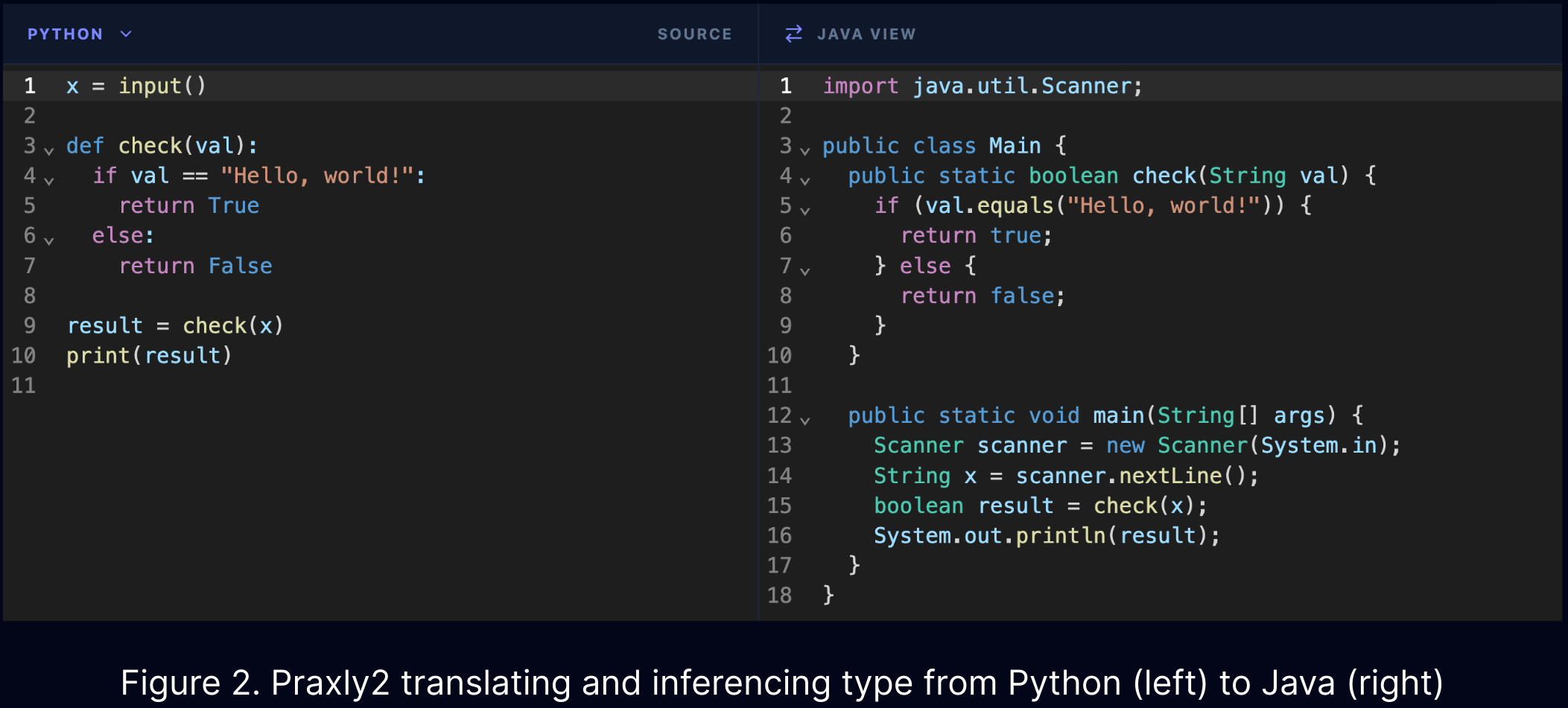Collapse the Java '} else {' fold arrow

point(805,272)
